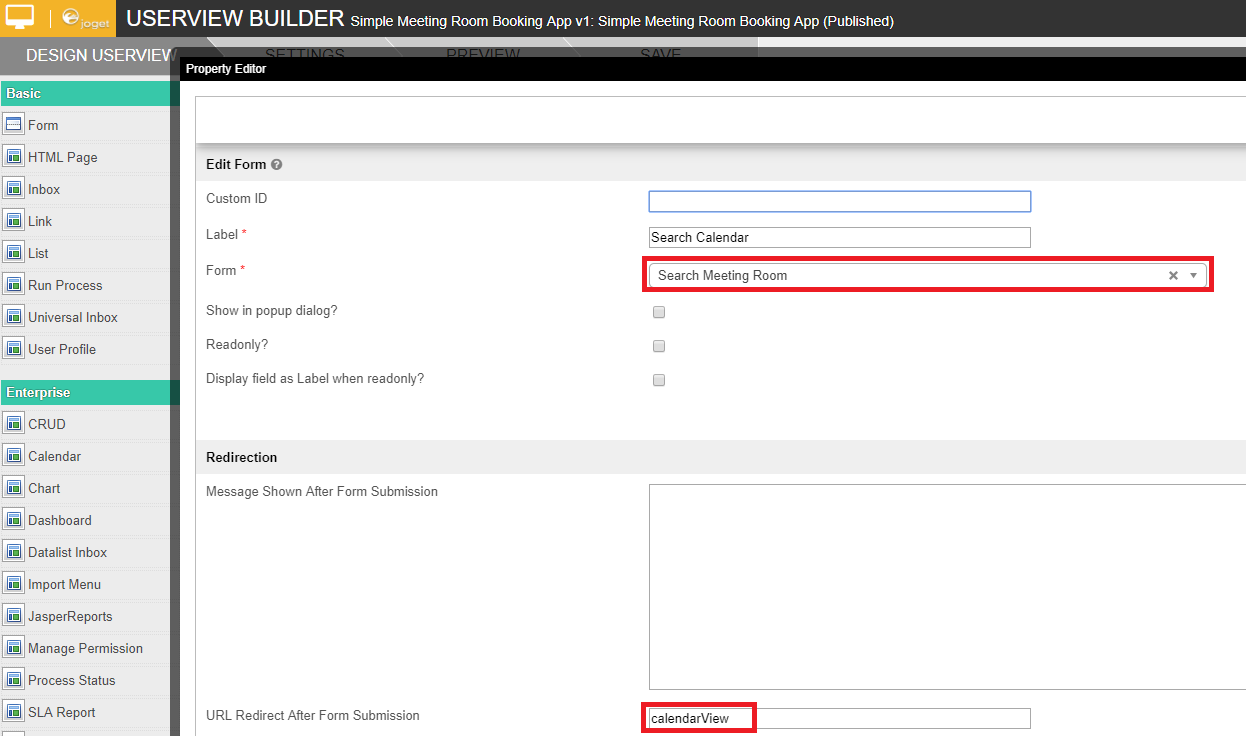1246x736 pixels.
Task: Expand the Form dropdown arrow
Action: point(1193,275)
